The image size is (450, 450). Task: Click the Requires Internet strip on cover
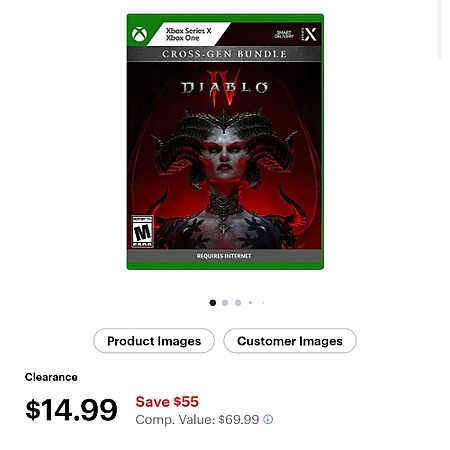[224, 256]
